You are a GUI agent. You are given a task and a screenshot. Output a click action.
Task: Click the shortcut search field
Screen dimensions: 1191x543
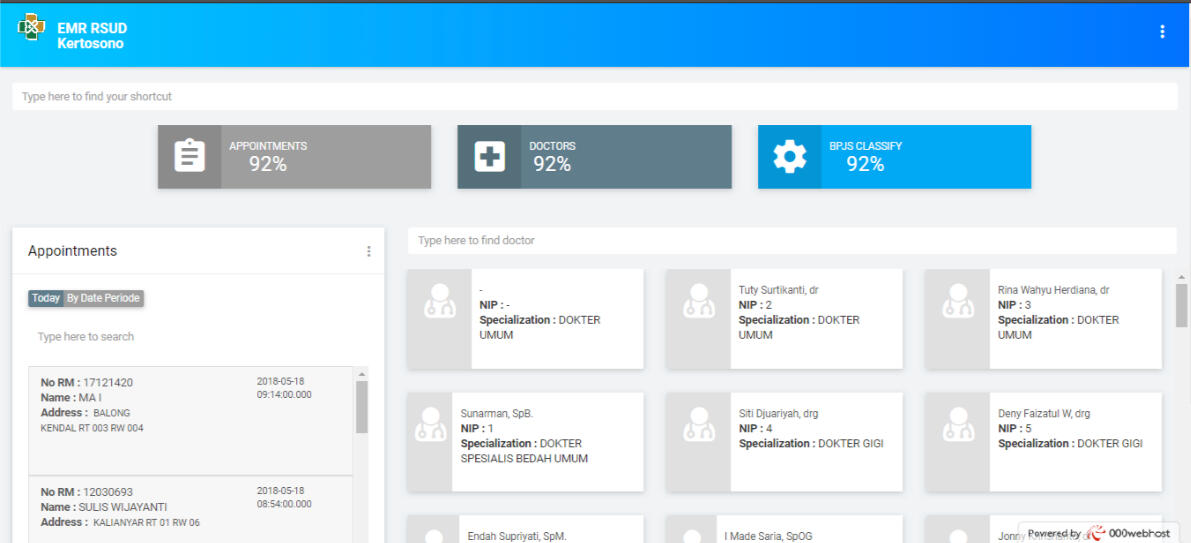click(594, 97)
